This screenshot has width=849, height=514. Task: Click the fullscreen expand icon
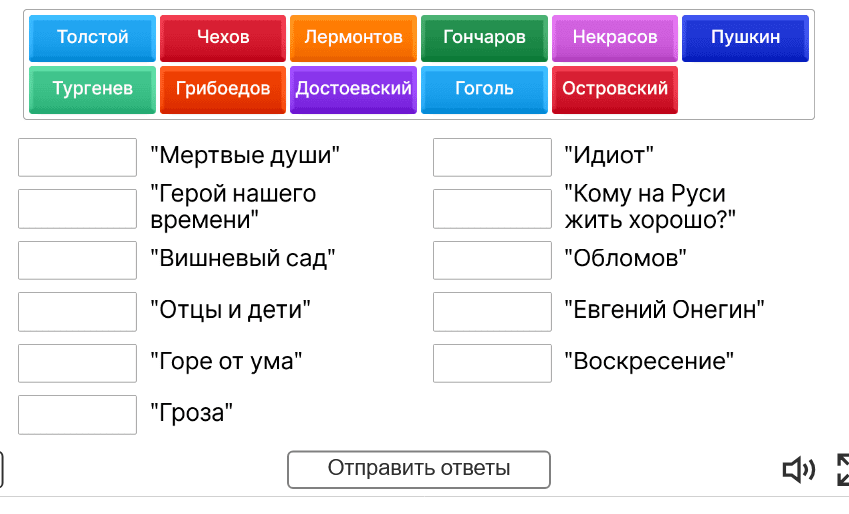point(842,469)
